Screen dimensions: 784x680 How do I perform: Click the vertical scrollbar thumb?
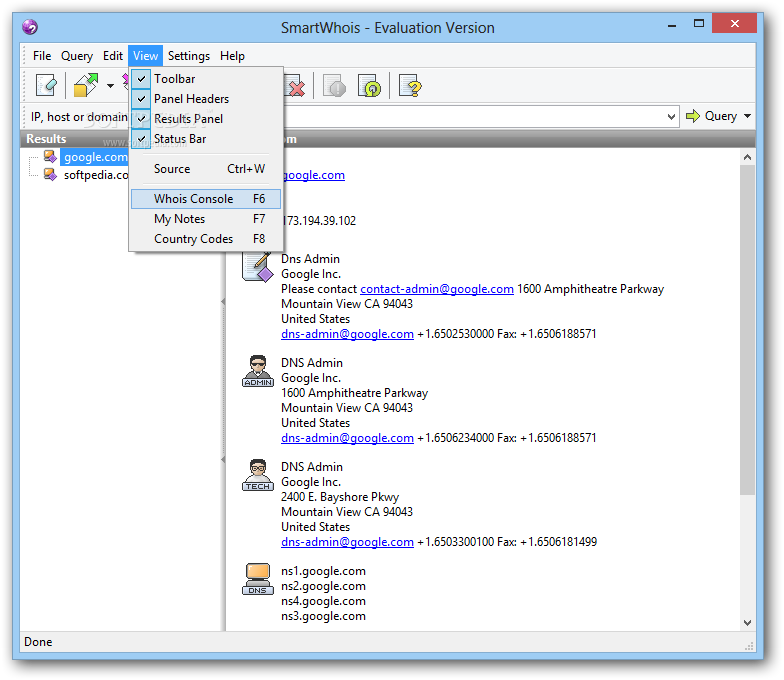pos(748,330)
